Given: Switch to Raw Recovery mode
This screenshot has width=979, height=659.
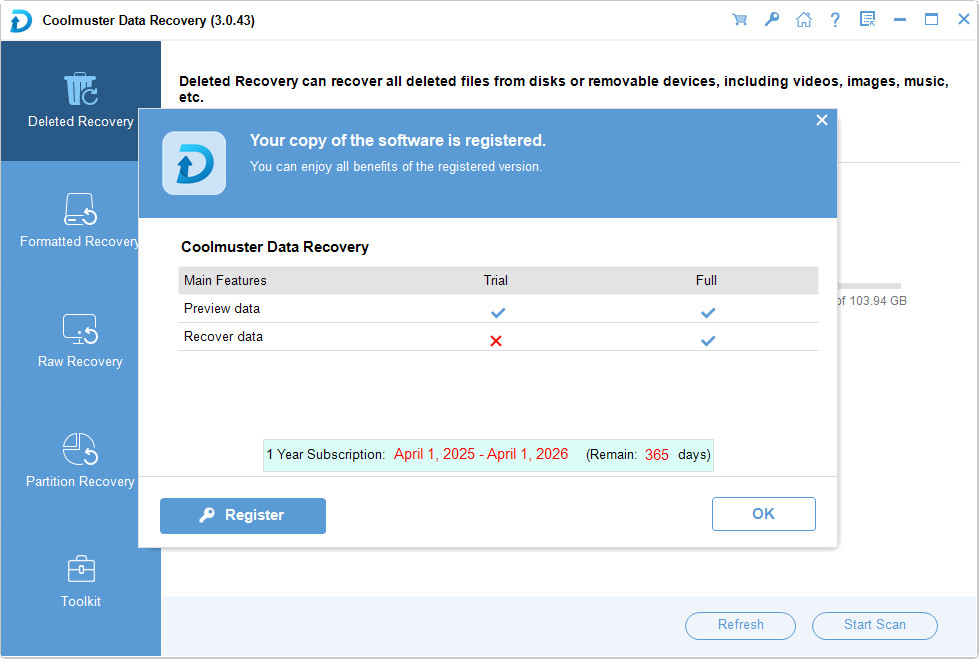Looking at the screenshot, I should (x=80, y=341).
